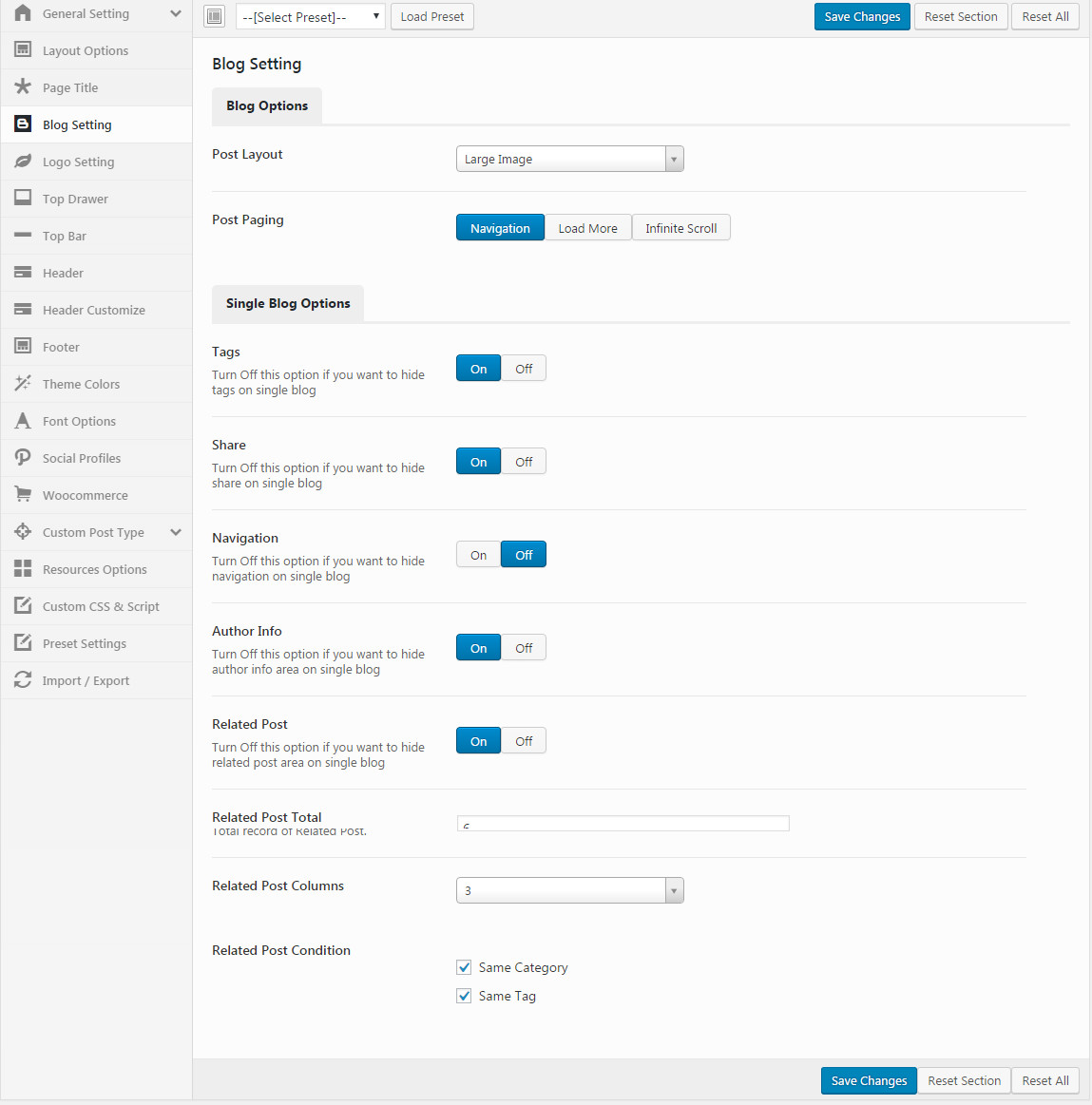
Task: Click the Single Blog Options section heading
Action: pyautogui.click(x=288, y=303)
